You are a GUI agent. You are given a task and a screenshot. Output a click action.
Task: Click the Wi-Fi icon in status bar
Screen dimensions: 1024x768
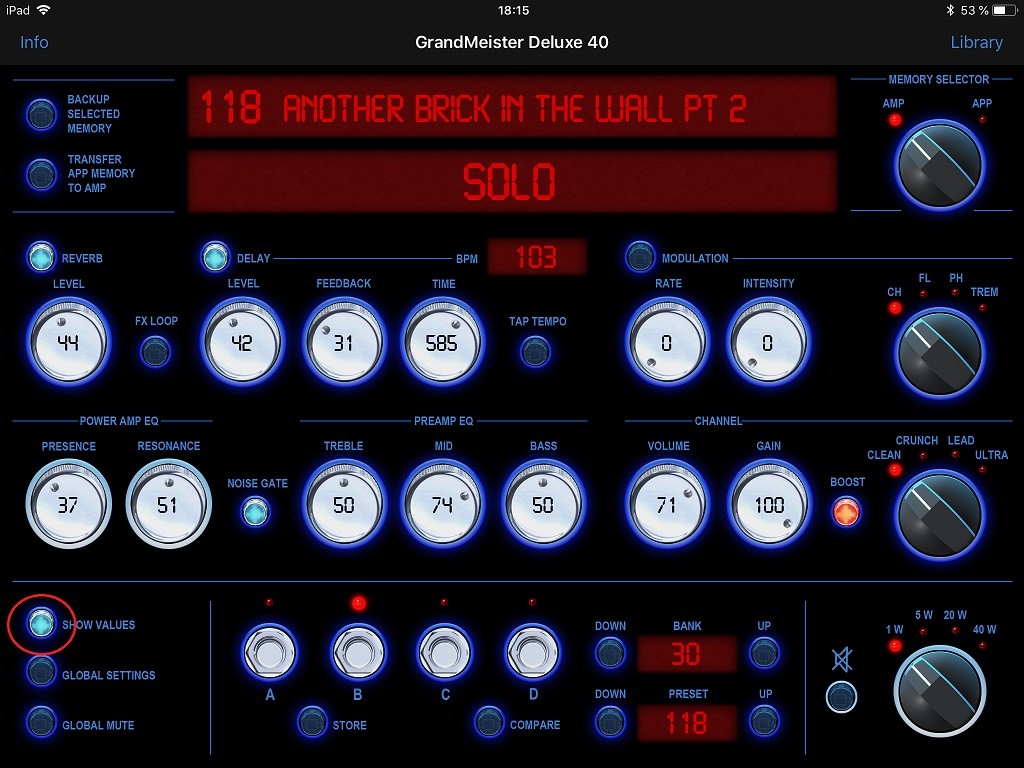click(43, 10)
